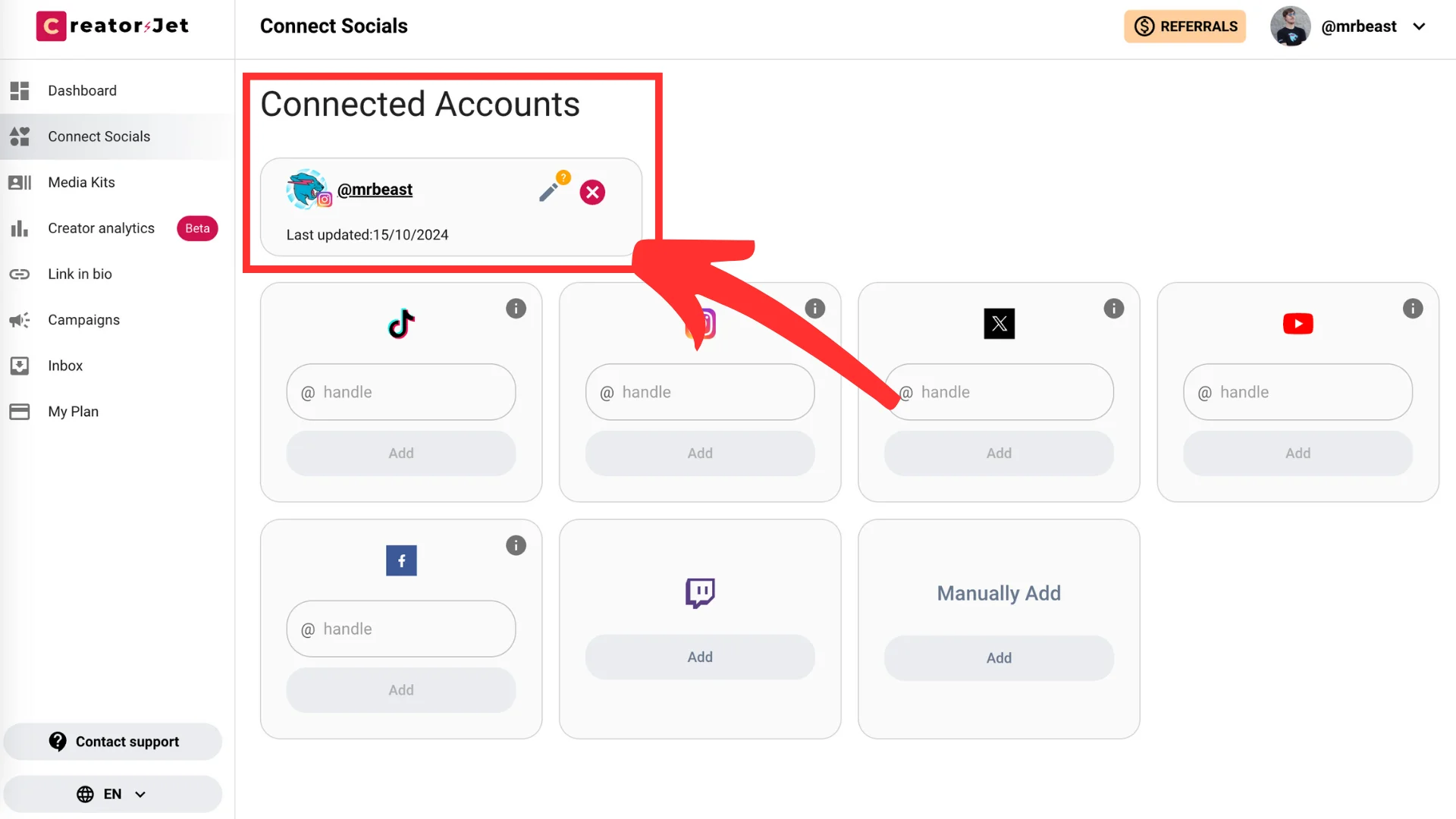
Task: Select the Link in bio menu item
Action: tap(80, 273)
